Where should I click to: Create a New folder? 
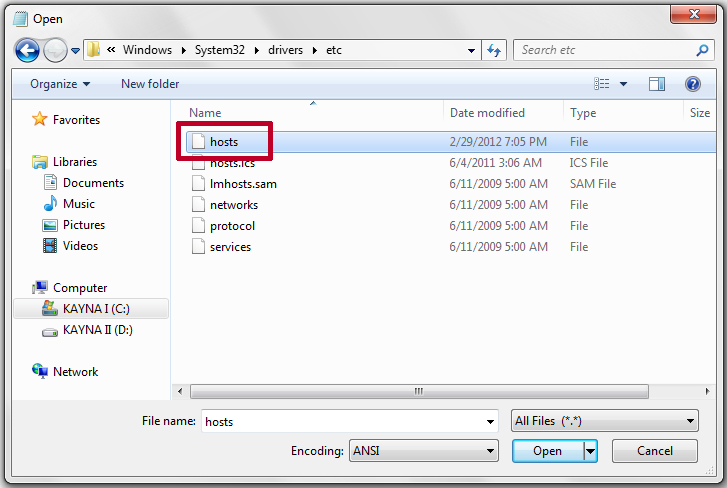150,84
